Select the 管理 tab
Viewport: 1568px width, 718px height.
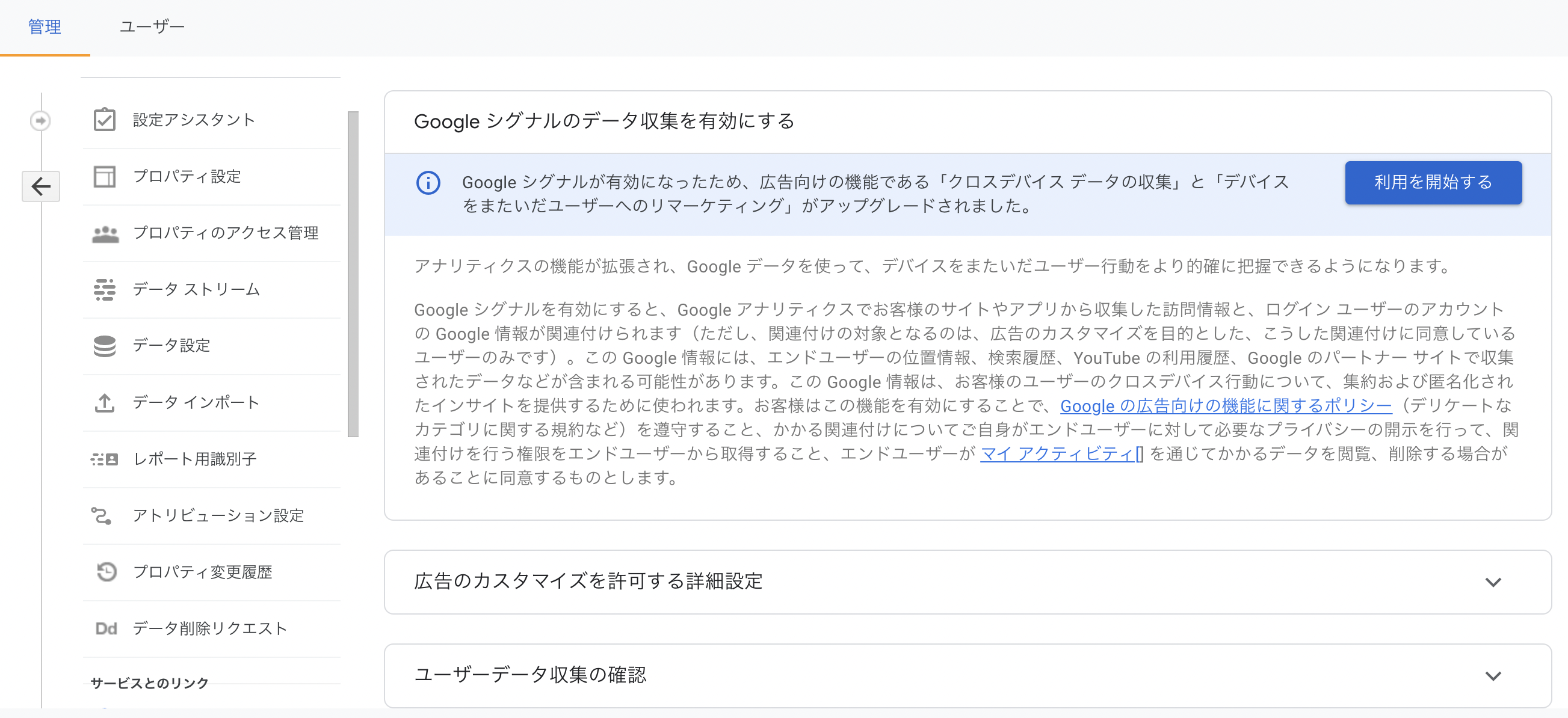tap(45, 27)
